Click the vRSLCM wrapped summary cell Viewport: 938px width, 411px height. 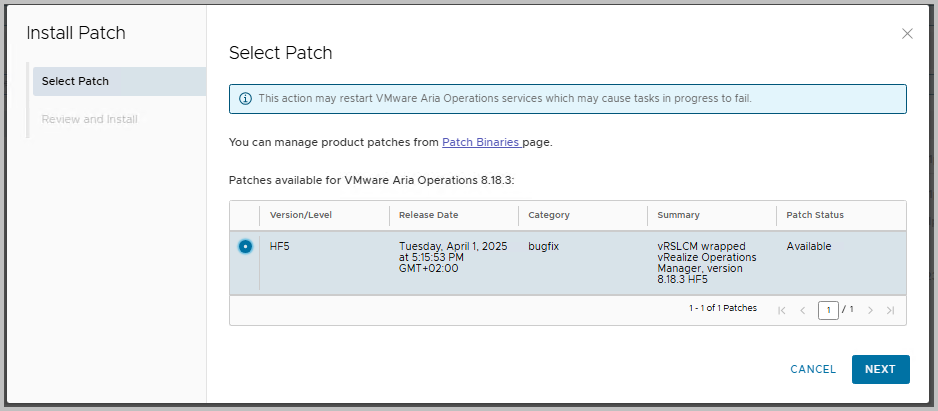tap(707, 263)
